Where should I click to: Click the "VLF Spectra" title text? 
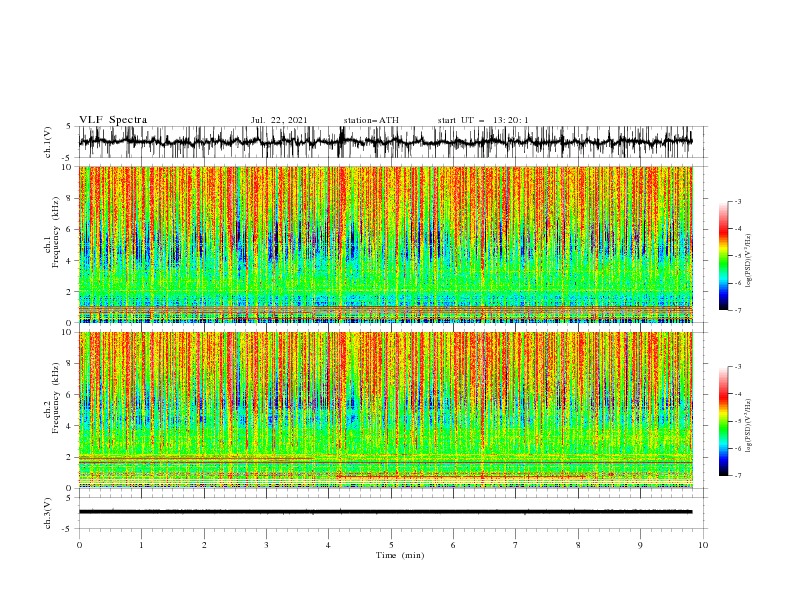point(113,120)
